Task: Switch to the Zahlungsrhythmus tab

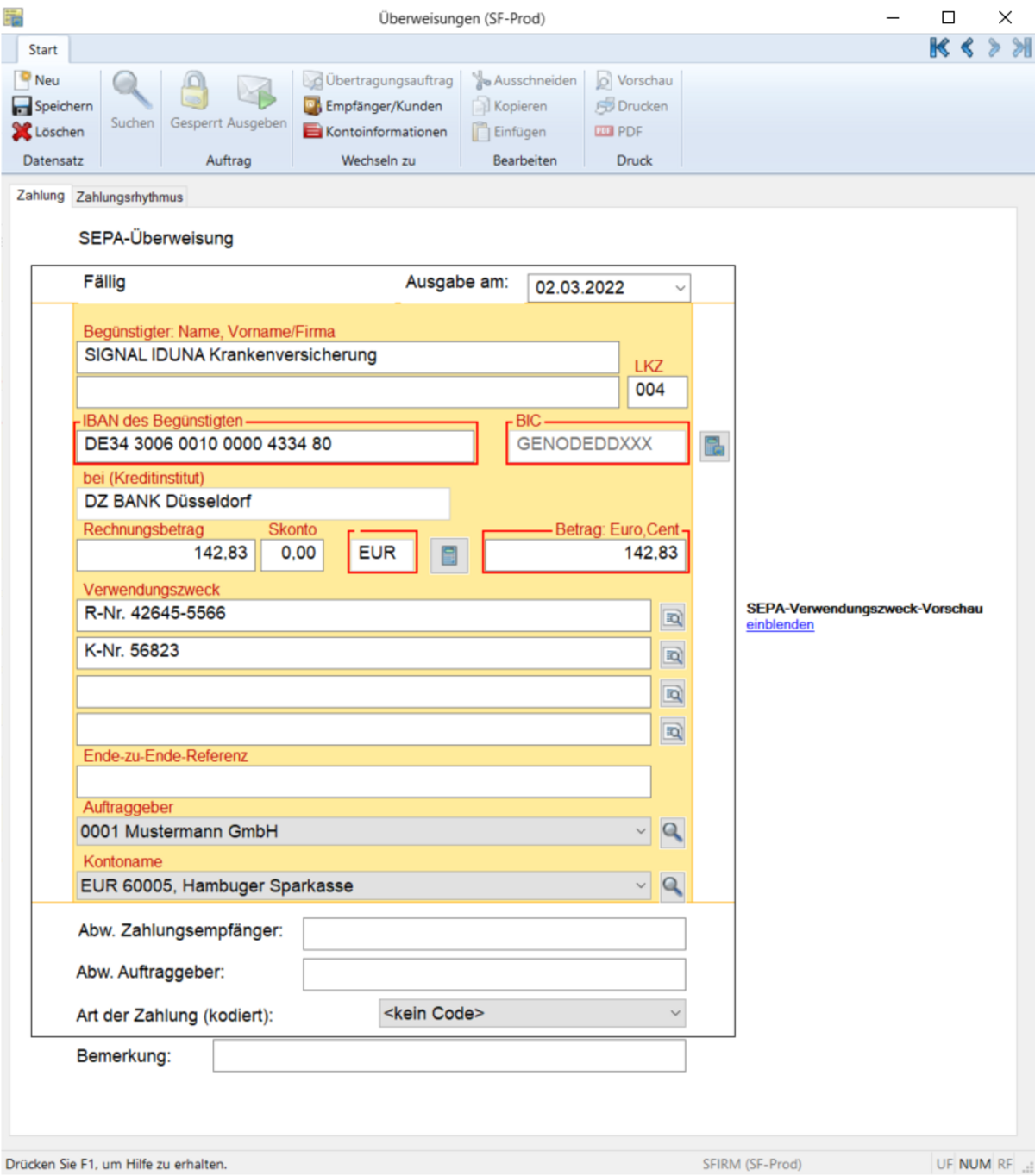Action: 129,197
